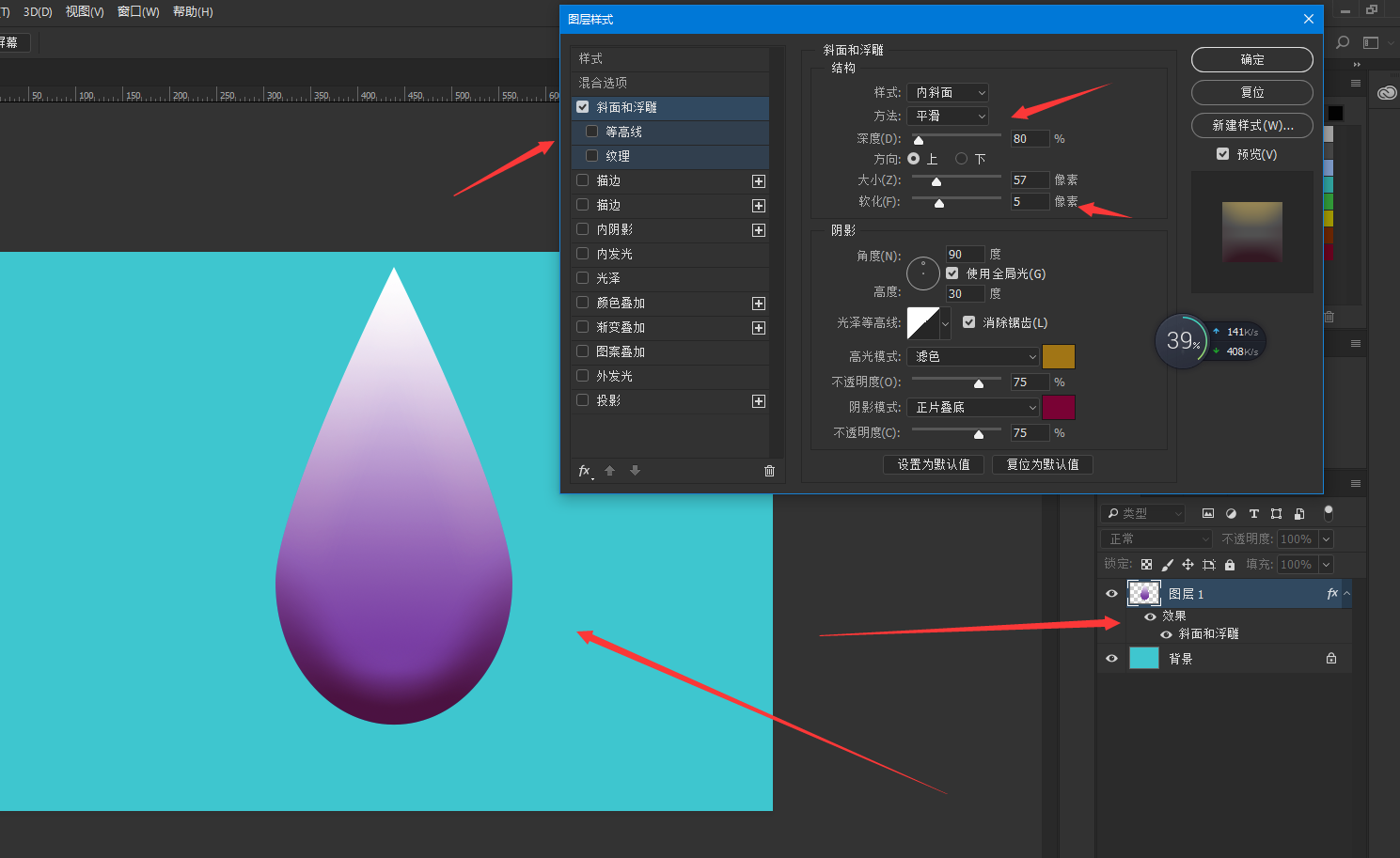Hide 图层 1 with eye icon
The width and height of the screenshot is (1400, 858).
[x=1111, y=594]
